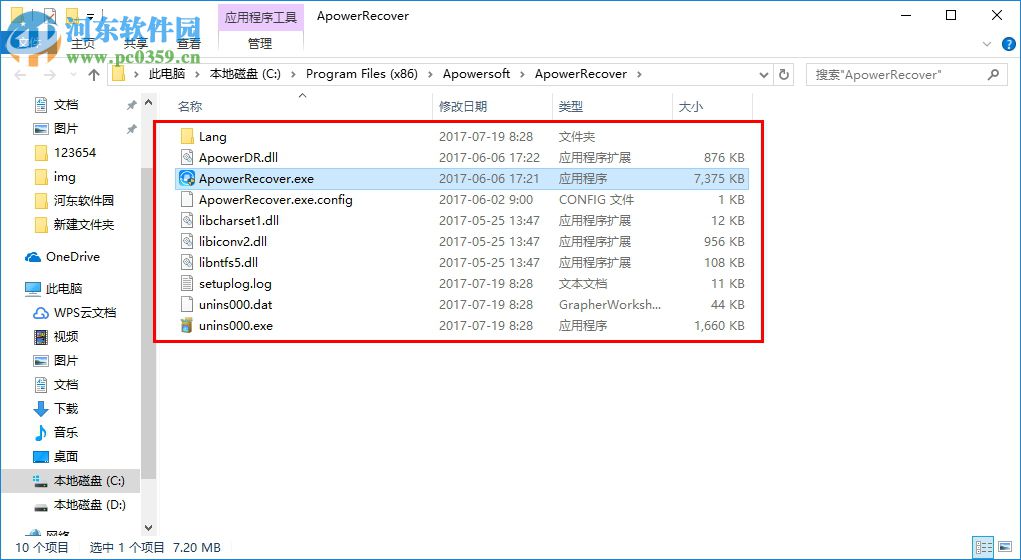Open the Lang folder icon
Image resolution: width=1021 pixels, height=560 pixels.
click(x=188, y=137)
